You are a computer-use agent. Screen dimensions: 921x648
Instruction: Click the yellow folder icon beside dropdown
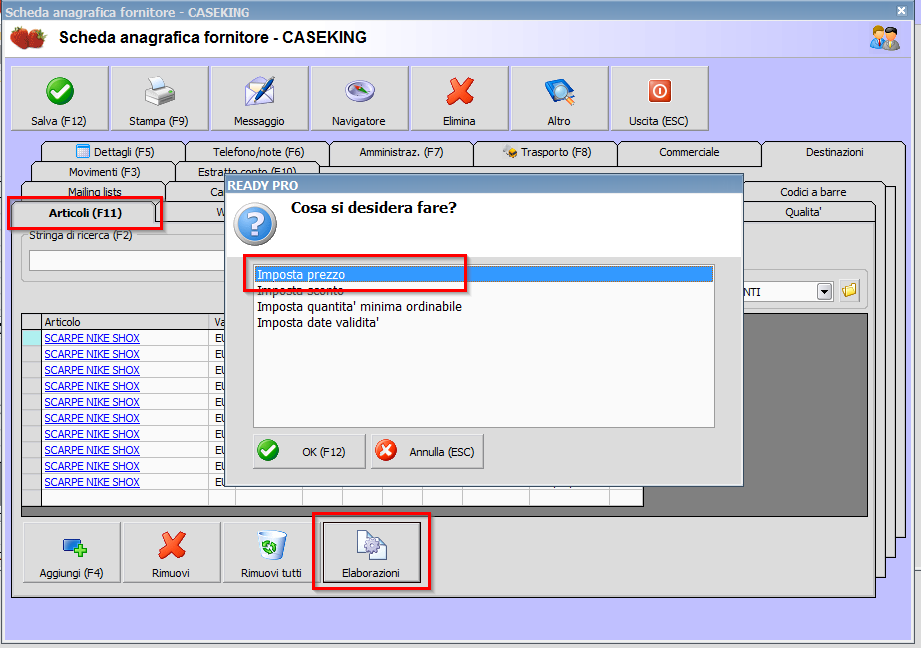(849, 290)
